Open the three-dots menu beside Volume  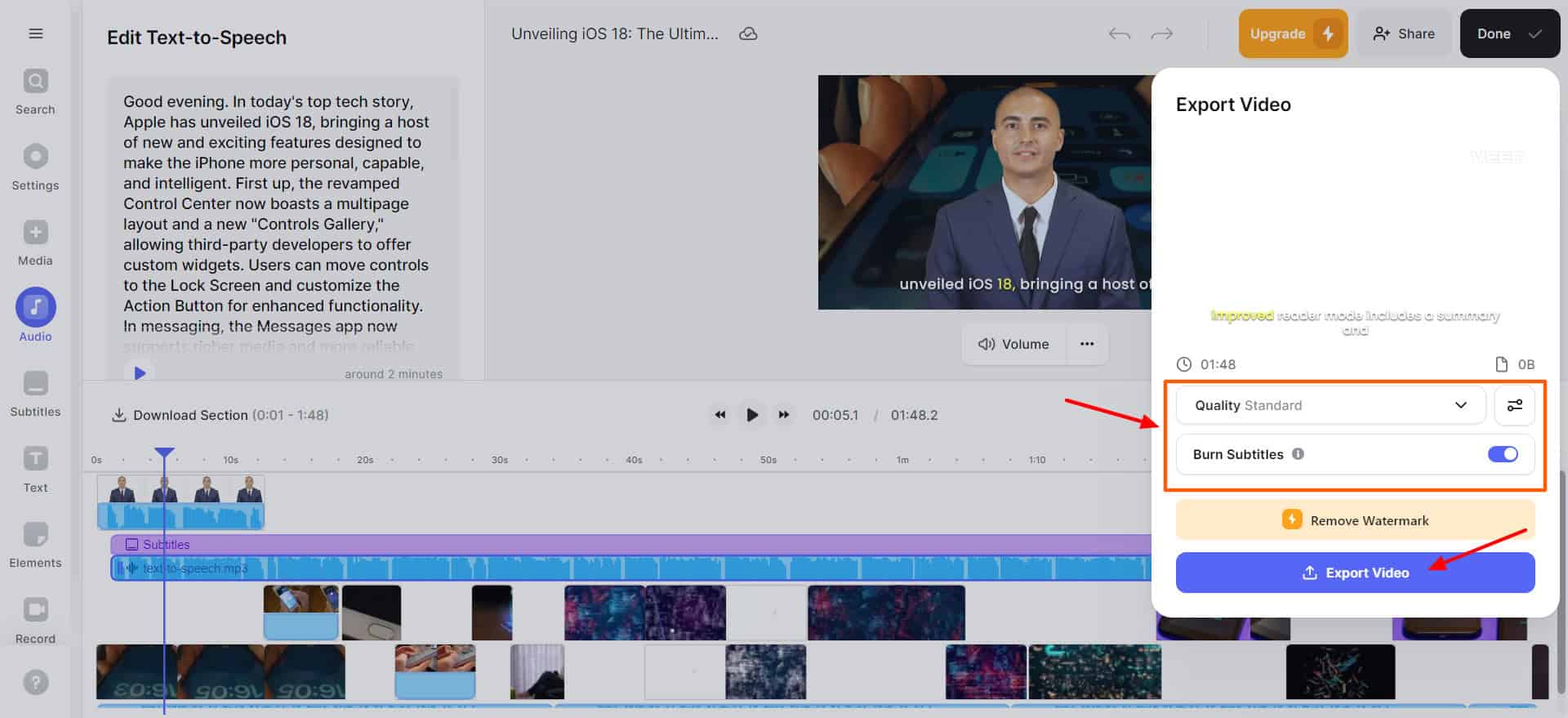point(1086,344)
